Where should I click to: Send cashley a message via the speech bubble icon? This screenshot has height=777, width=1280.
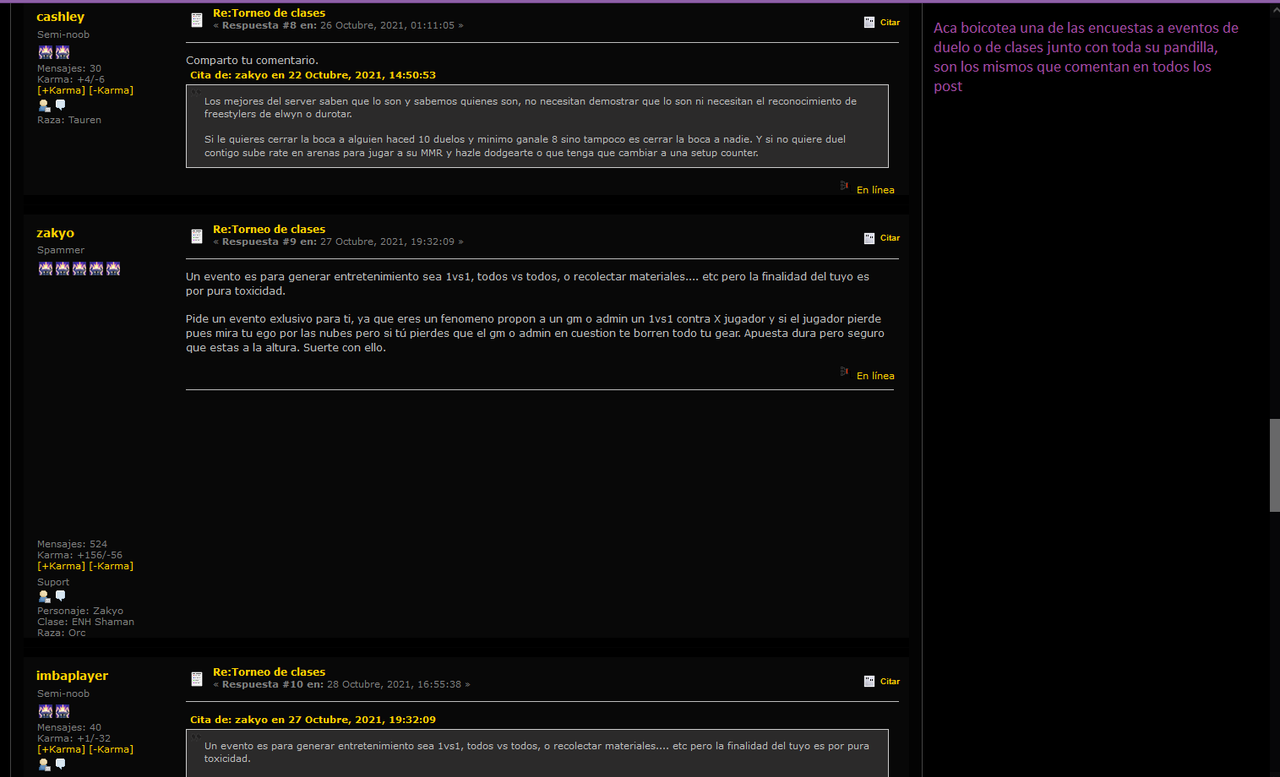(x=60, y=105)
